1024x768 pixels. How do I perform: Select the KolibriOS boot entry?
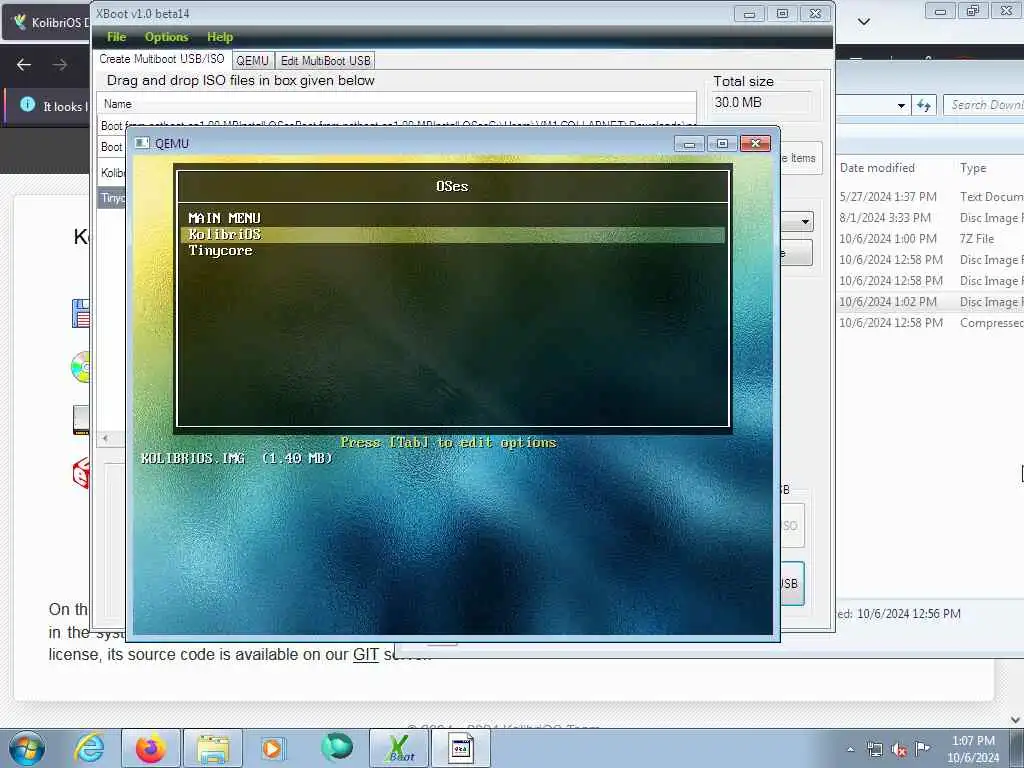(453, 234)
